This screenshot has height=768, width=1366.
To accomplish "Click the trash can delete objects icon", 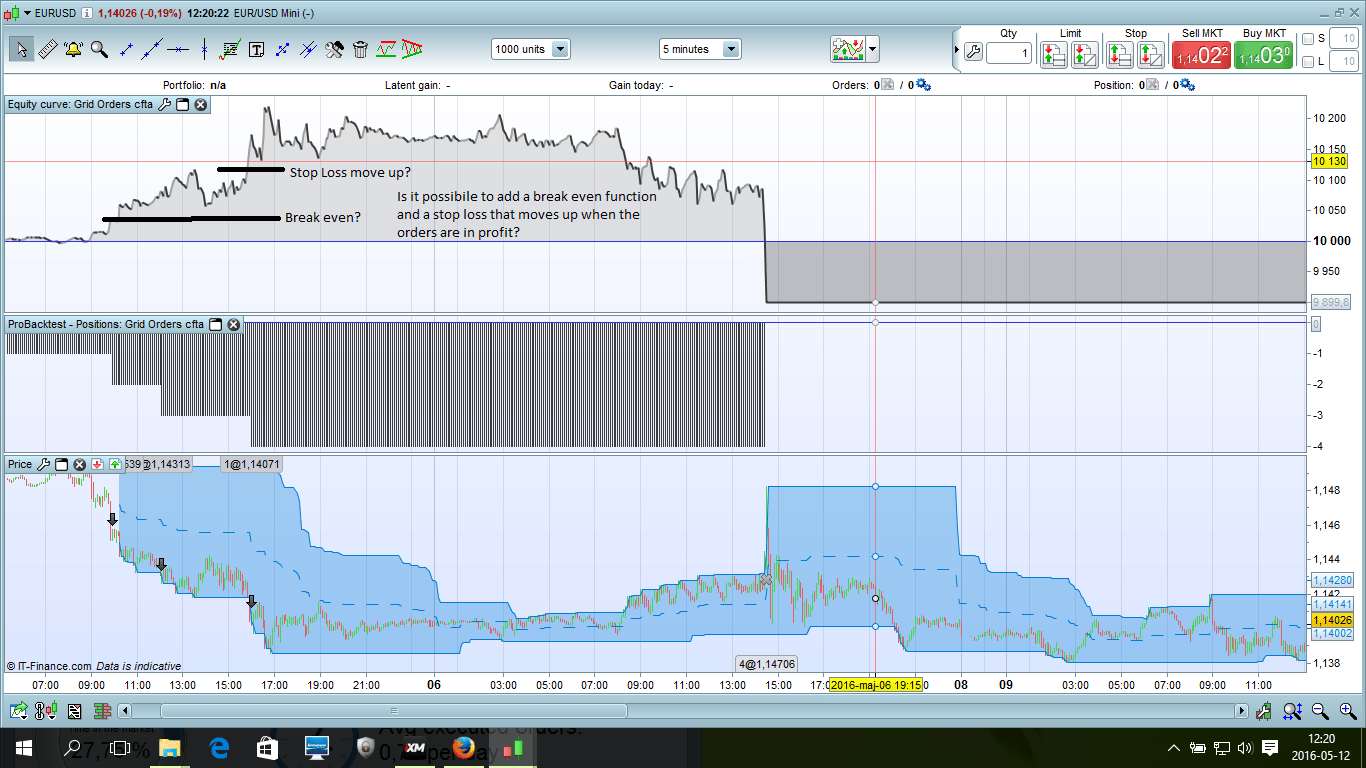I will (360, 49).
